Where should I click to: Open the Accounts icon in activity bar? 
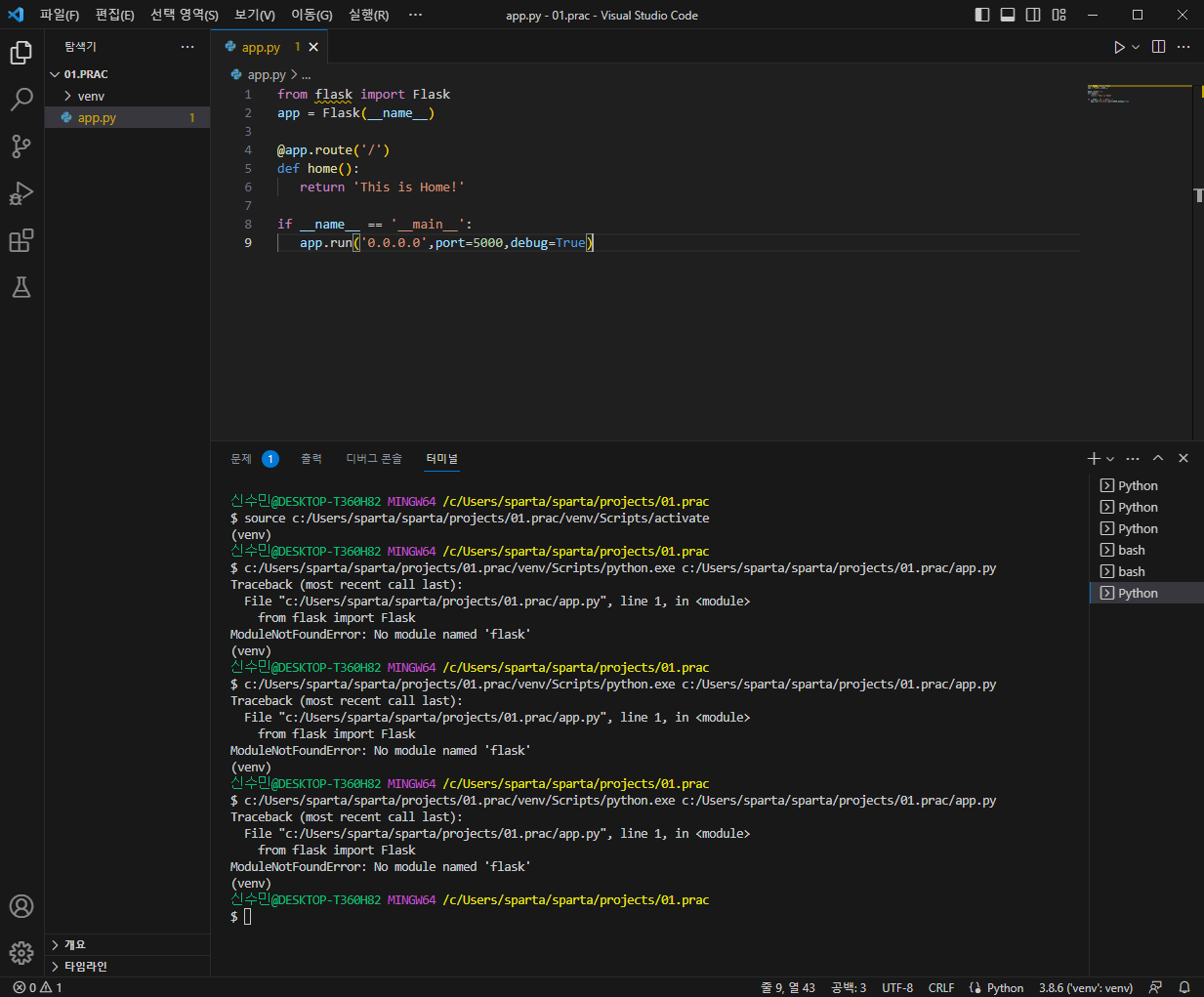[21, 906]
